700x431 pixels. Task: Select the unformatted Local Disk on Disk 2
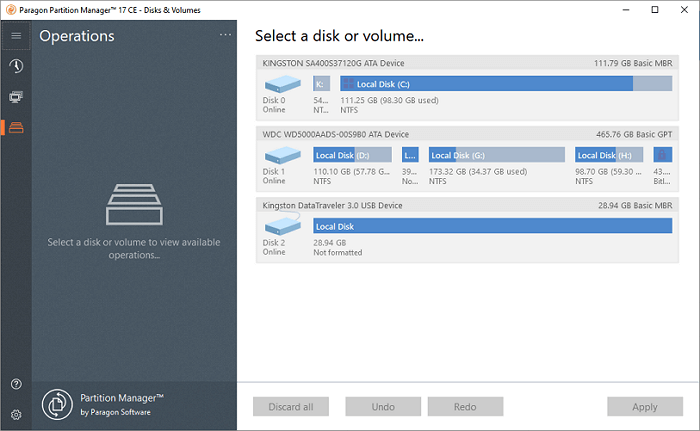(x=492, y=226)
